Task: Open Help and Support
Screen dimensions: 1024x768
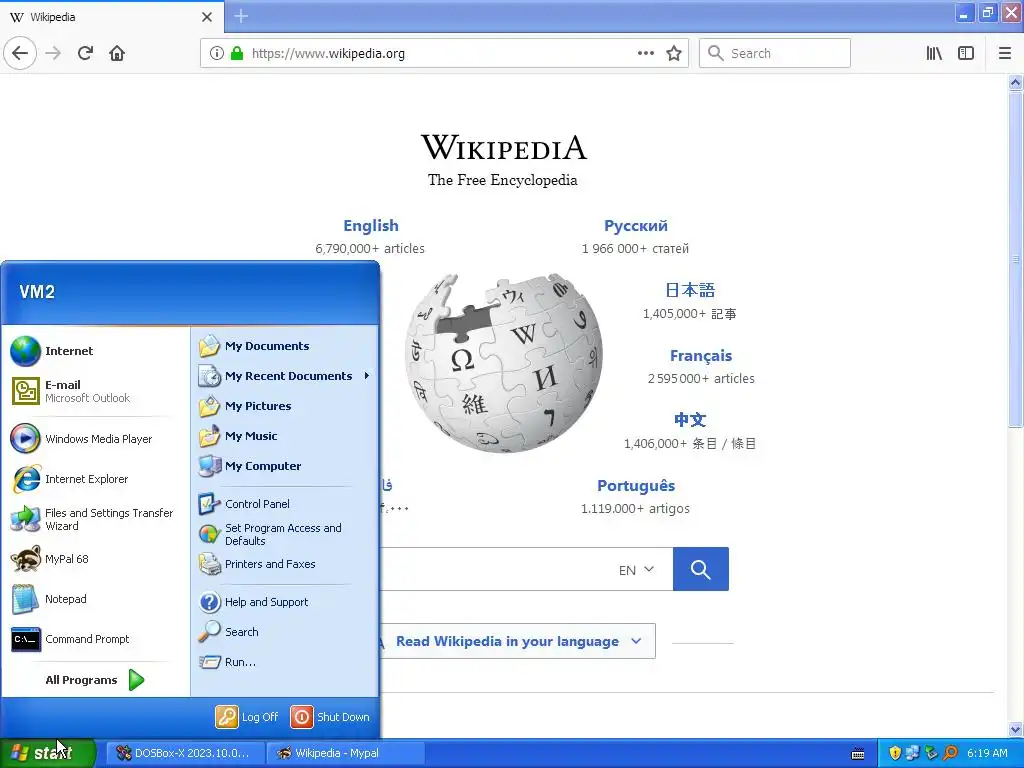Action: tap(285, 601)
